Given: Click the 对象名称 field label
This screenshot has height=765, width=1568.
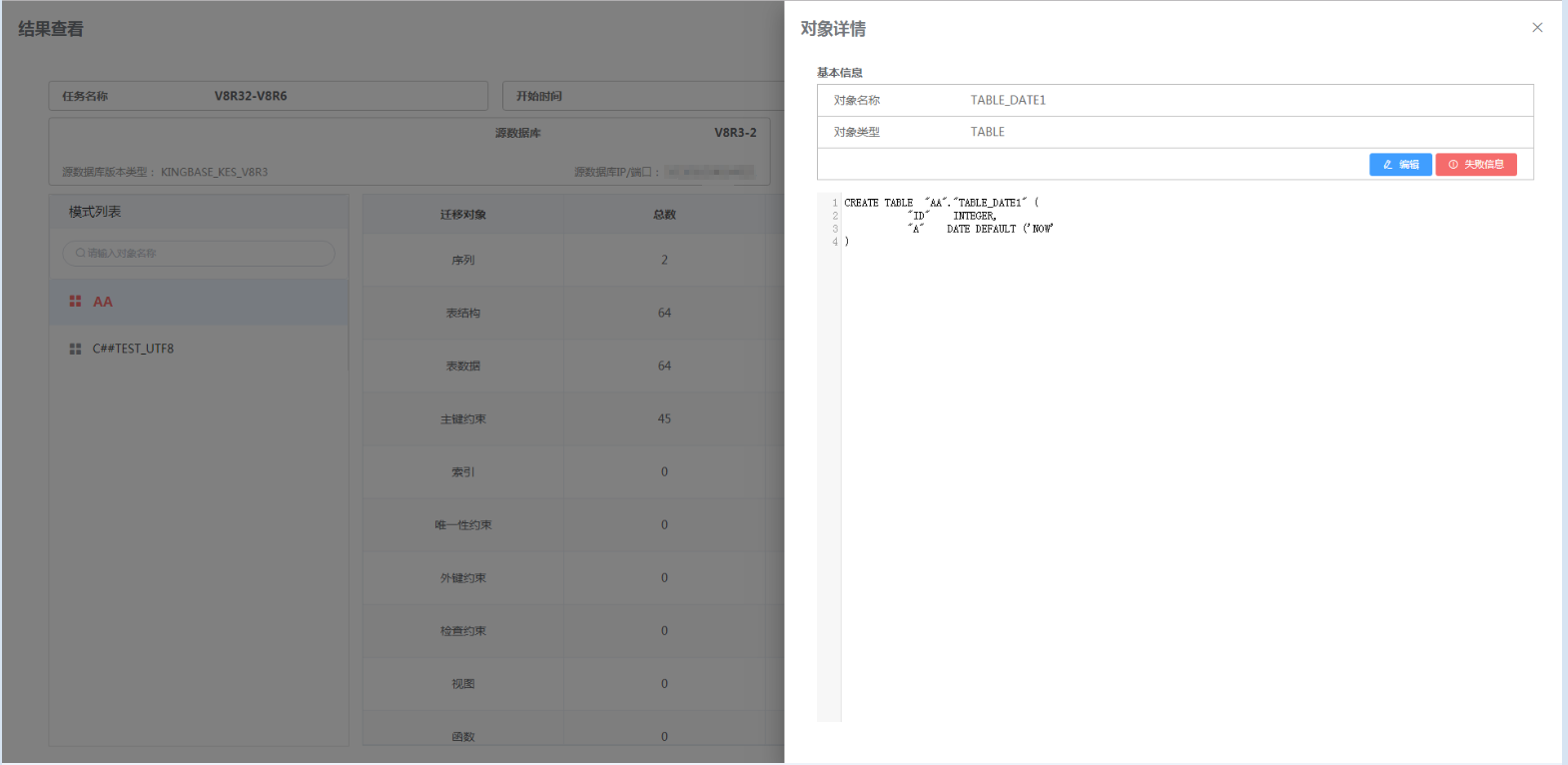Looking at the screenshot, I should [x=857, y=101].
